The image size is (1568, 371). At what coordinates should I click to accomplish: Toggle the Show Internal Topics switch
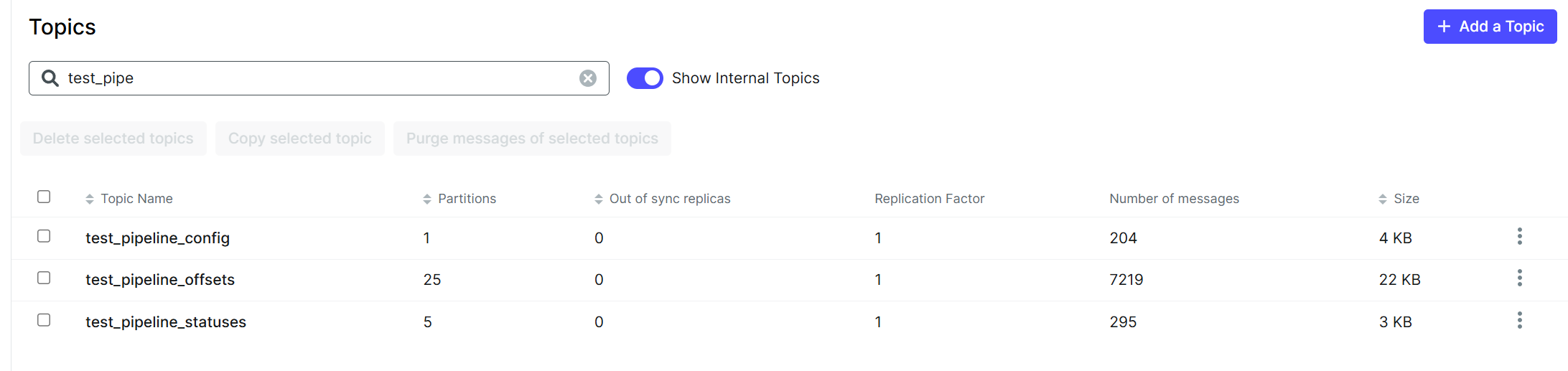point(645,78)
